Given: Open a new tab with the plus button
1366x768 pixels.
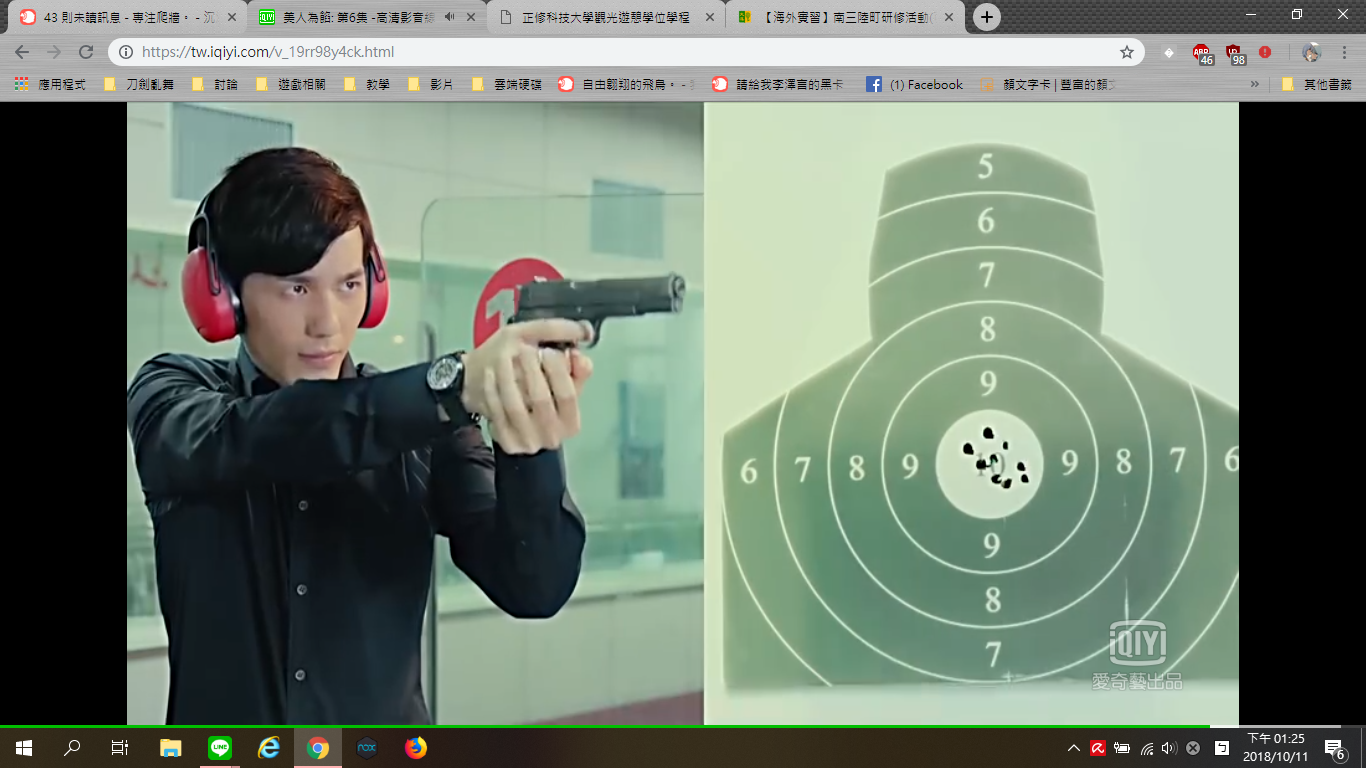Looking at the screenshot, I should pos(987,17).
